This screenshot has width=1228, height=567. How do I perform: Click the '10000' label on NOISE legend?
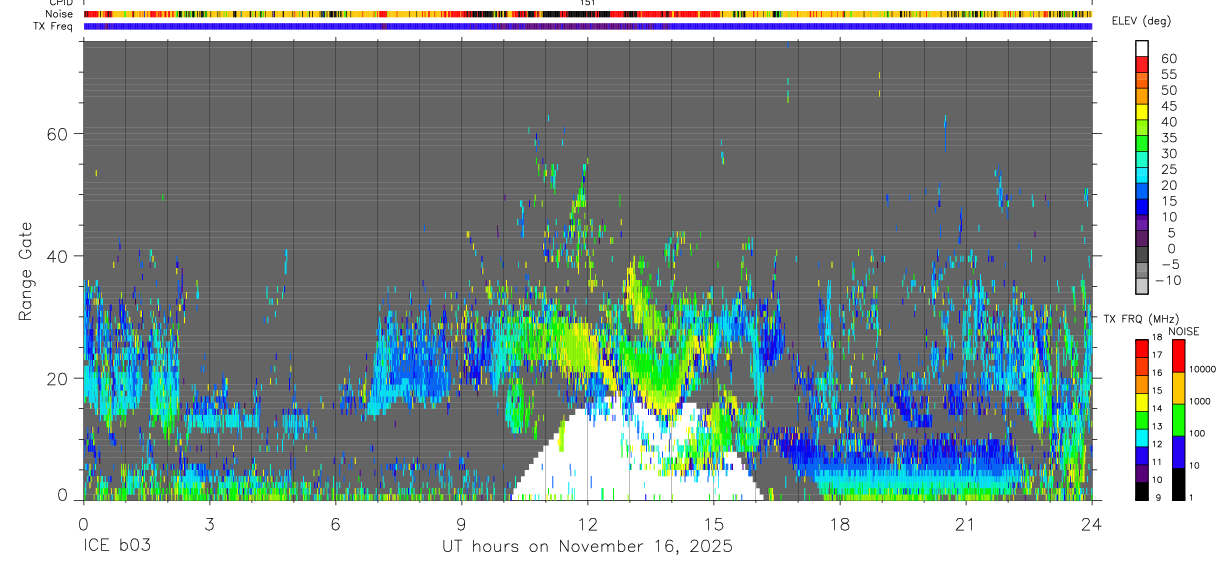point(1203,369)
